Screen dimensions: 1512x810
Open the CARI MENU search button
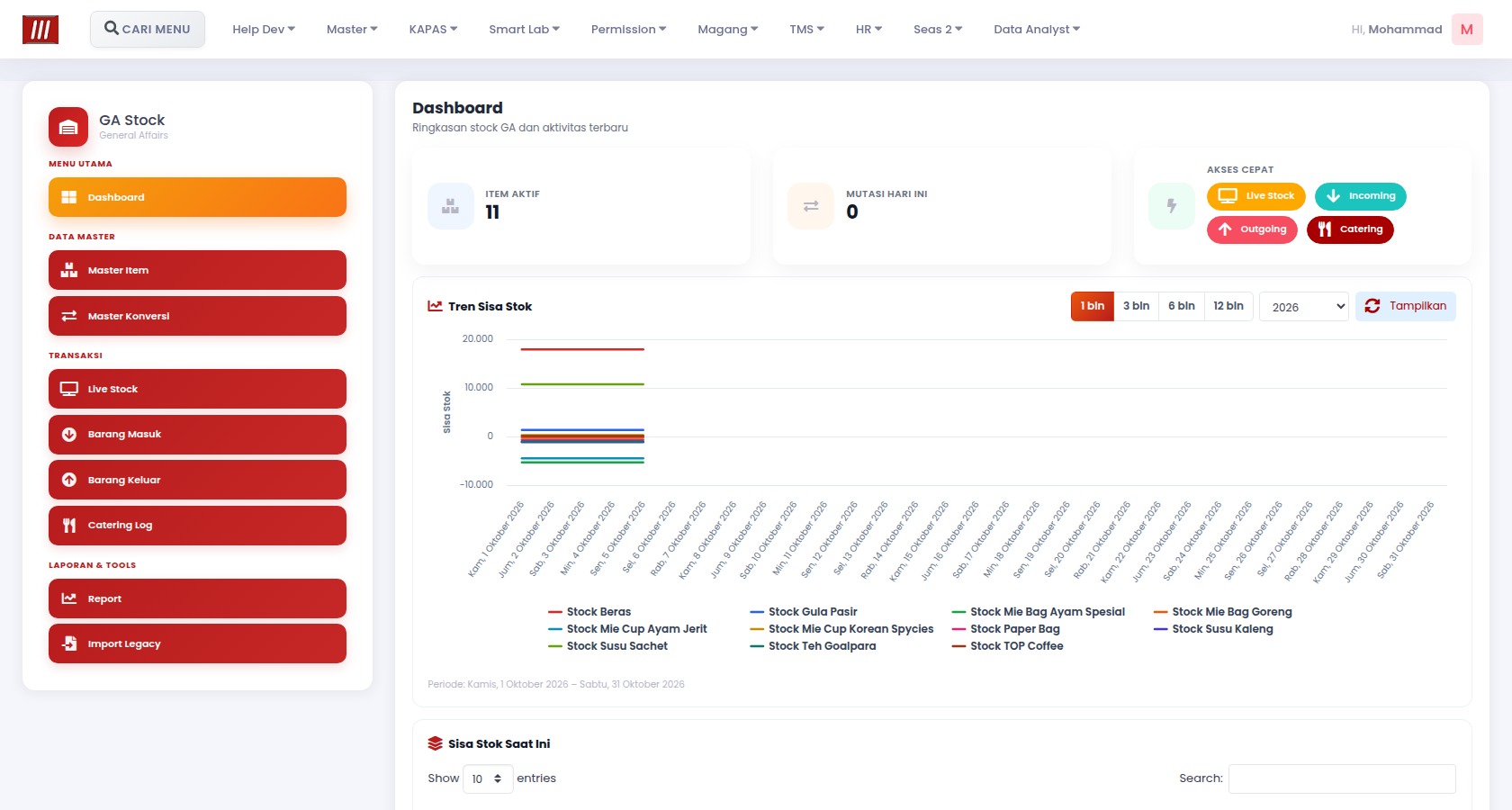(x=148, y=29)
